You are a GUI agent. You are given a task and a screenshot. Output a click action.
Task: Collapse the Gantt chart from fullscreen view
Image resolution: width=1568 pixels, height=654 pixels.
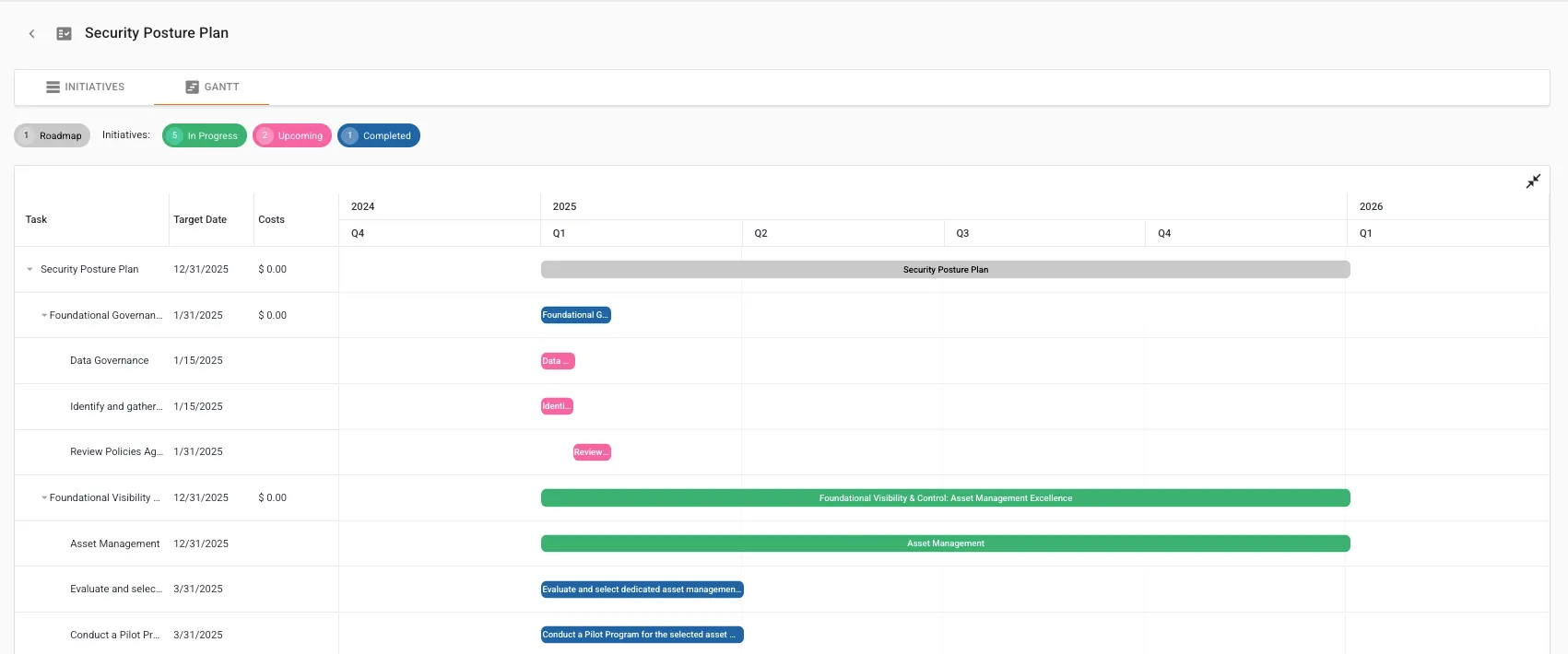pyautogui.click(x=1533, y=181)
